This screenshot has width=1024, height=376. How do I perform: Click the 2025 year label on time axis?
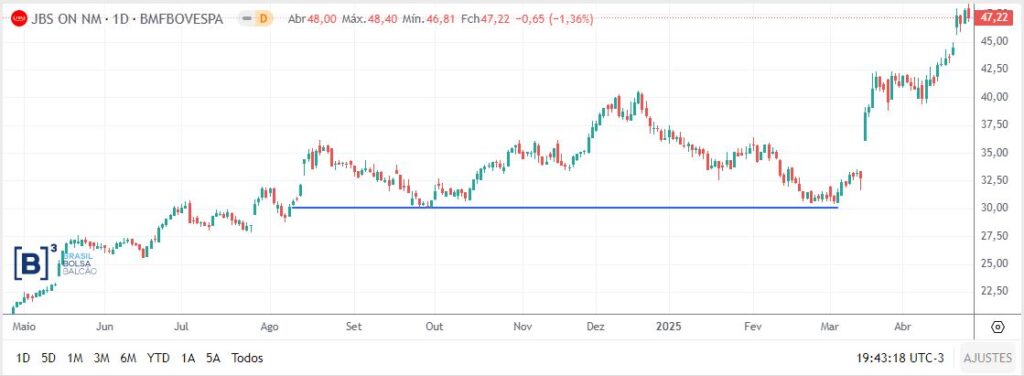click(x=669, y=326)
